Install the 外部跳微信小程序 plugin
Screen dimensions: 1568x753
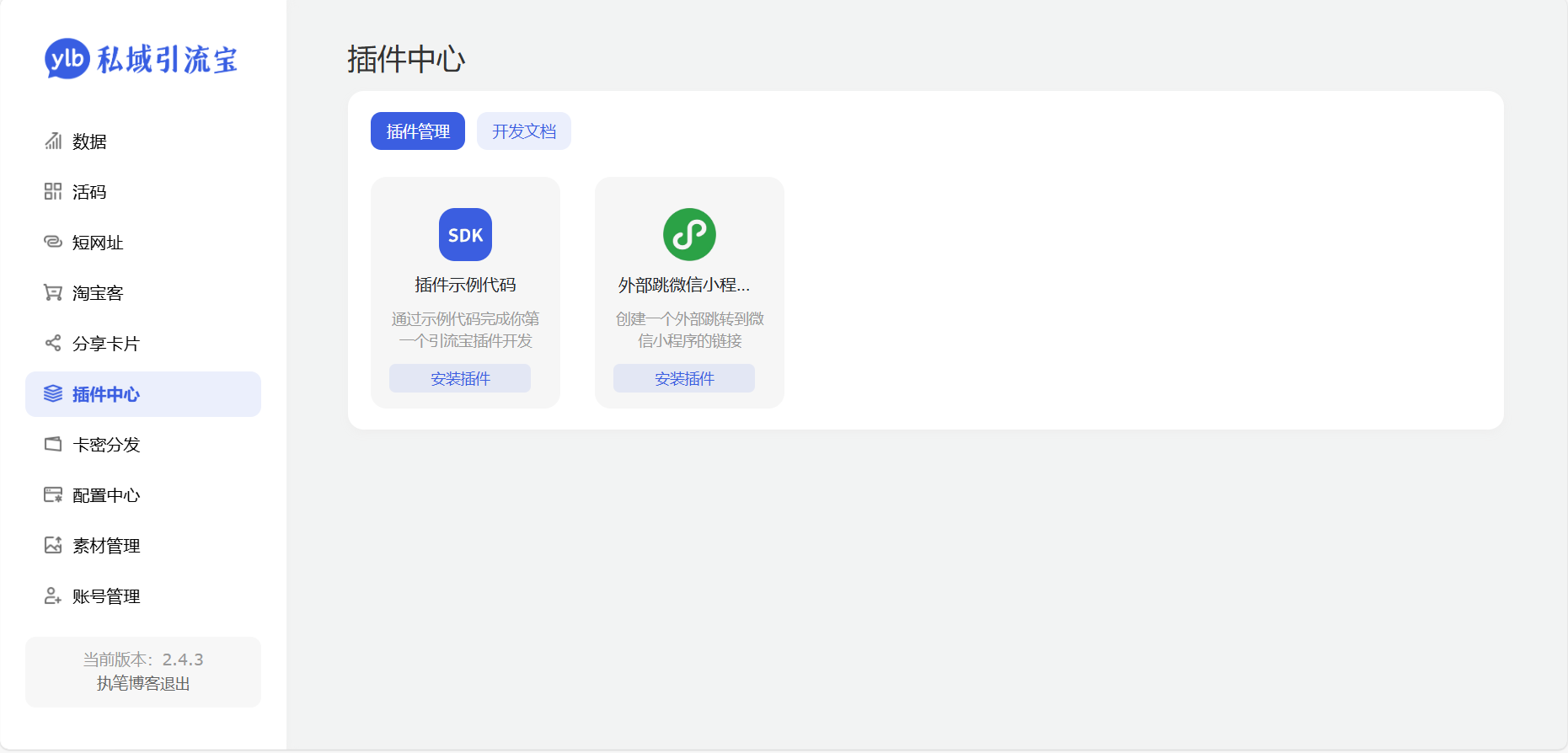click(x=684, y=378)
